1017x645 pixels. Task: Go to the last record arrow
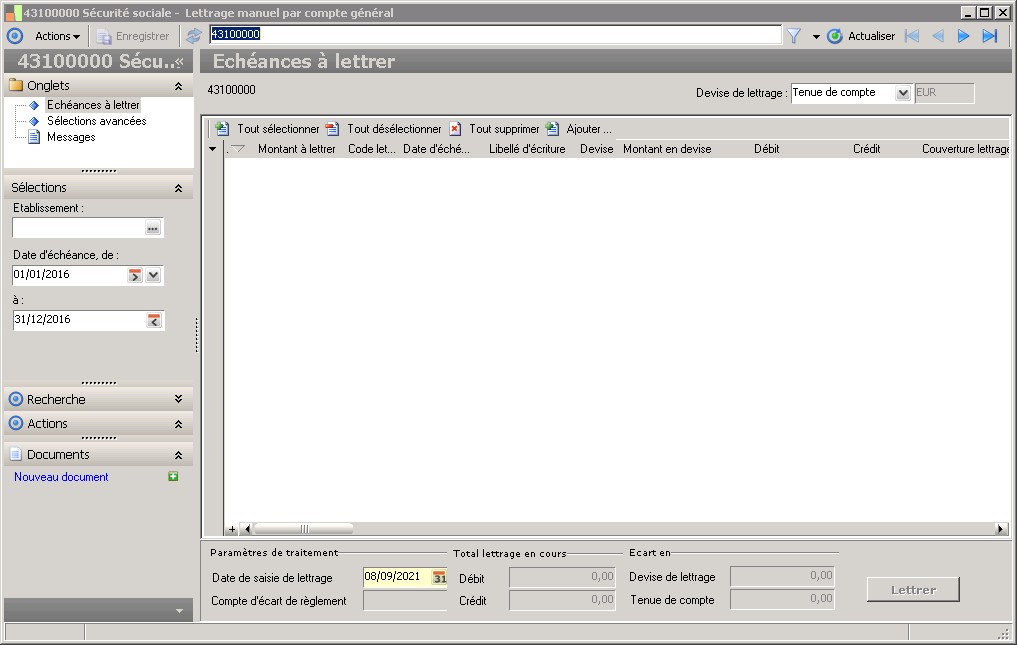pyautogui.click(x=990, y=36)
